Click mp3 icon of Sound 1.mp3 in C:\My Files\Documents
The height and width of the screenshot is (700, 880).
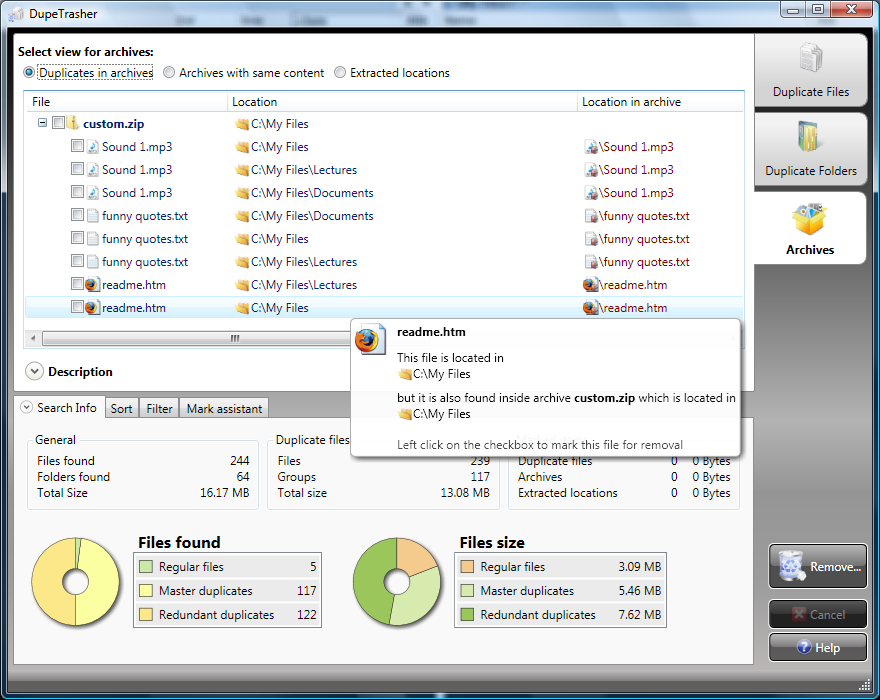pyautogui.click(x=93, y=193)
